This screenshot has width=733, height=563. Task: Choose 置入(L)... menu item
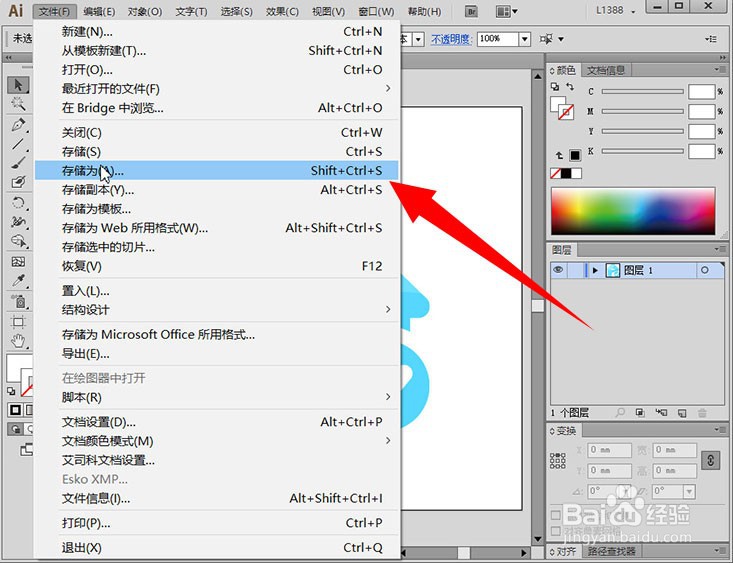pos(217,291)
